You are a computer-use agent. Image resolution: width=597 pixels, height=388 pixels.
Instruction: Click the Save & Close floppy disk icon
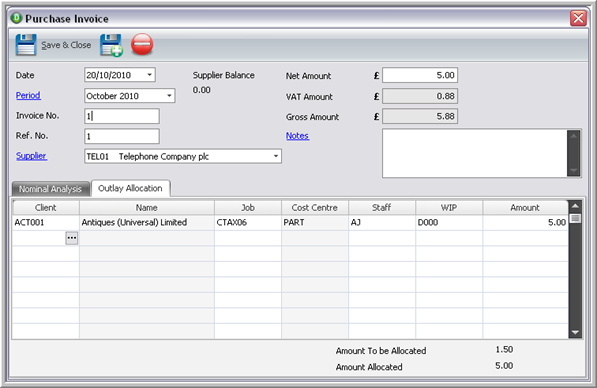tap(26, 45)
